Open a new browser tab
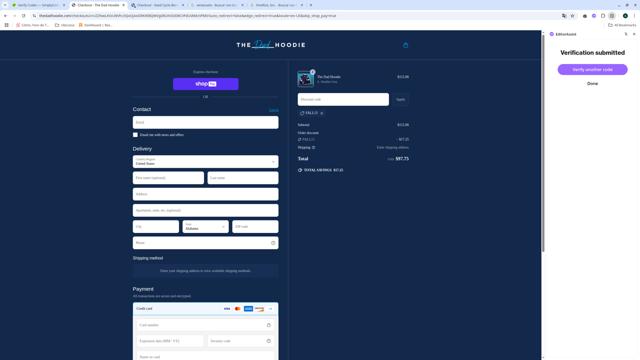This screenshot has height=360, width=640. click(x=311, y=5)
